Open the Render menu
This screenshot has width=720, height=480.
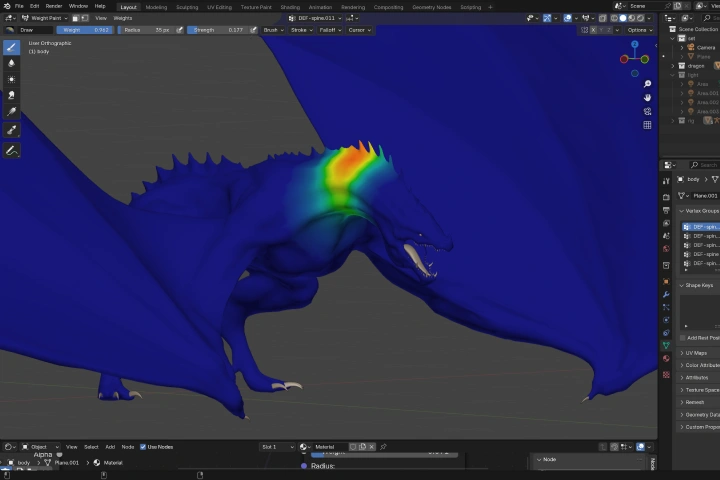pyautogui.click(x=54, y=6)
